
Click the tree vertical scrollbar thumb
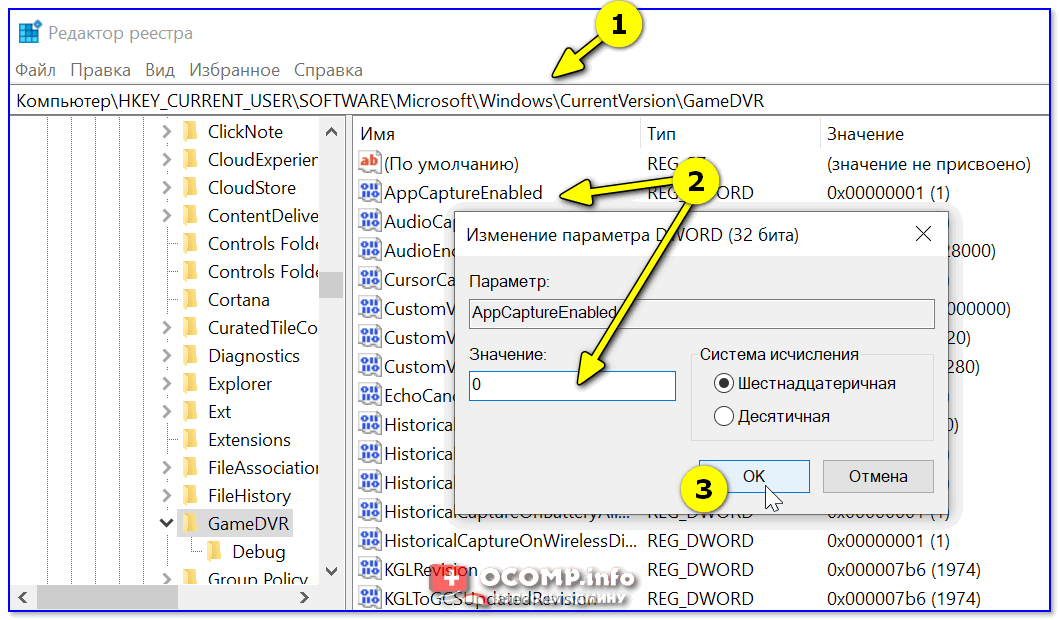click(x=331, y=284)
